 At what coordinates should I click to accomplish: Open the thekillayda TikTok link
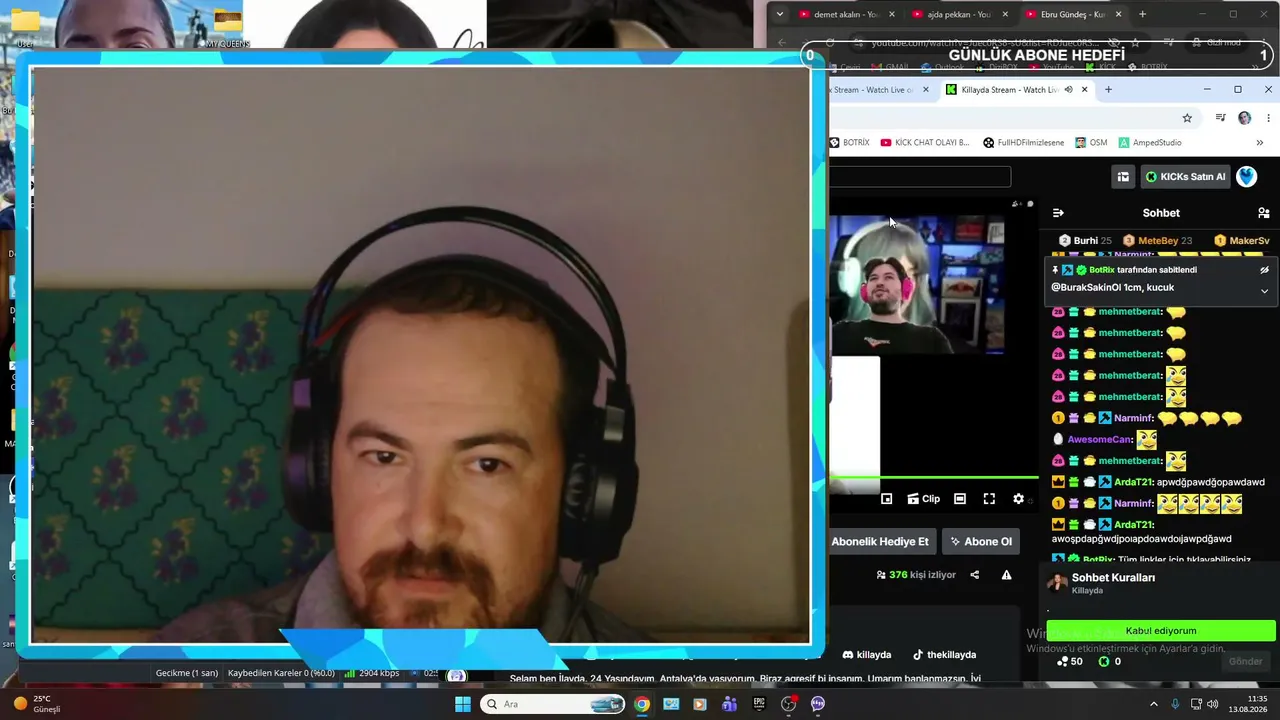(x=944, y=655)
